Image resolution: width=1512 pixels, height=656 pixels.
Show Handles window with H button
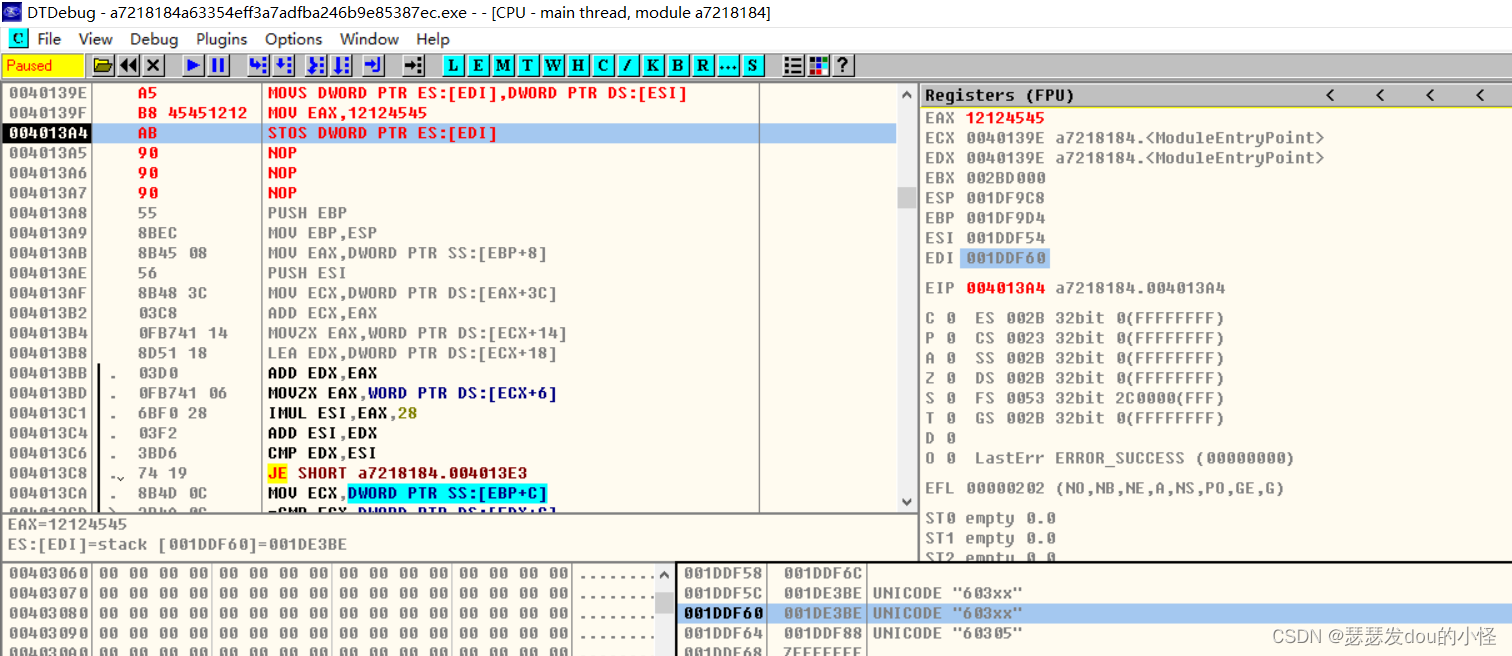(578, 66)
